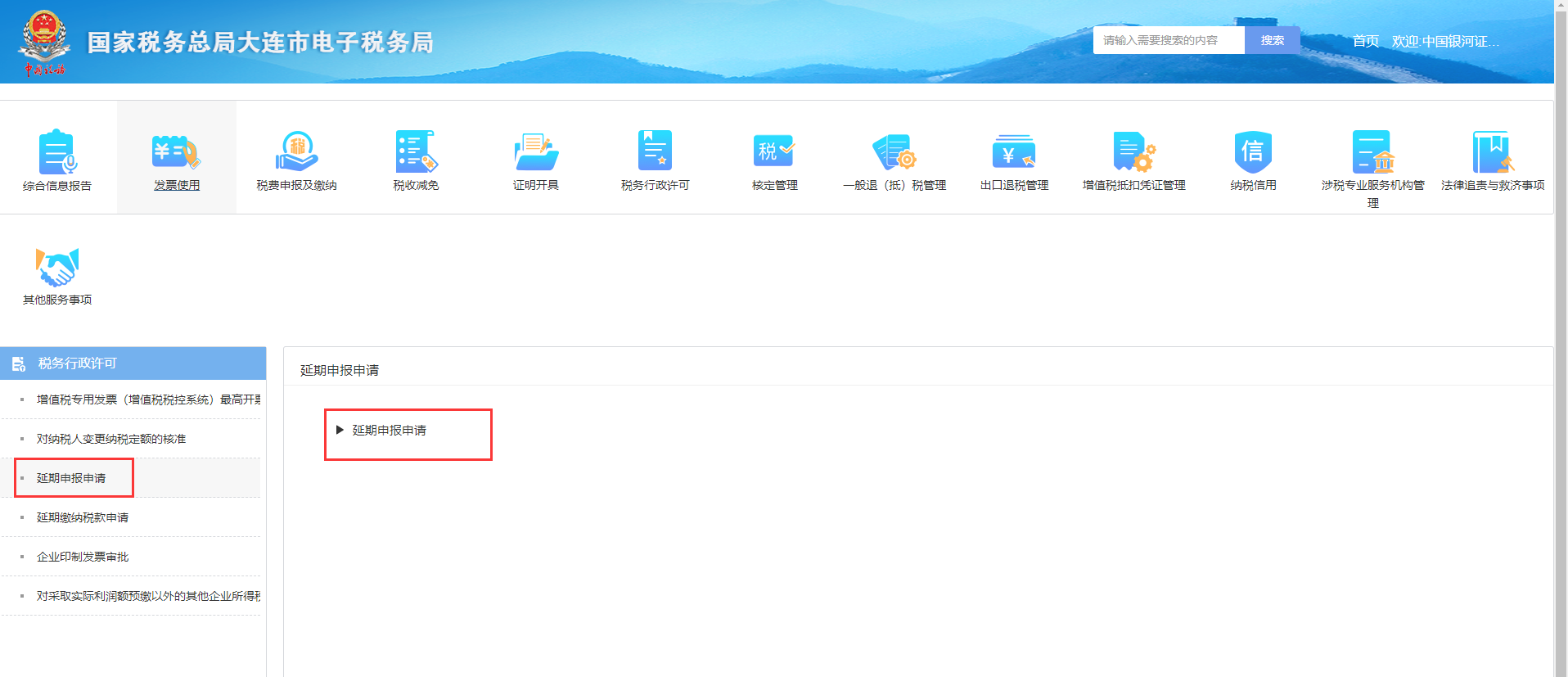Click the 出口退税管理 icon
Screen dimensions: 1568x677
click(1014, 152)
